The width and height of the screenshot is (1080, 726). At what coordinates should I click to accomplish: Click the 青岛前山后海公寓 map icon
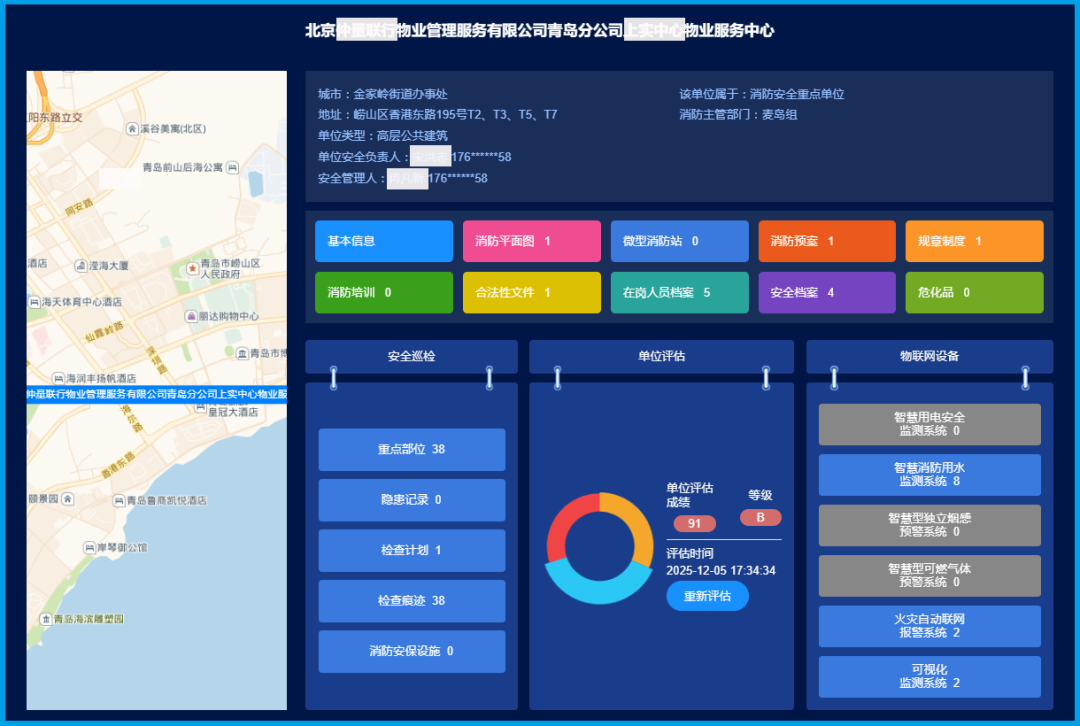[x=232, y=167]
